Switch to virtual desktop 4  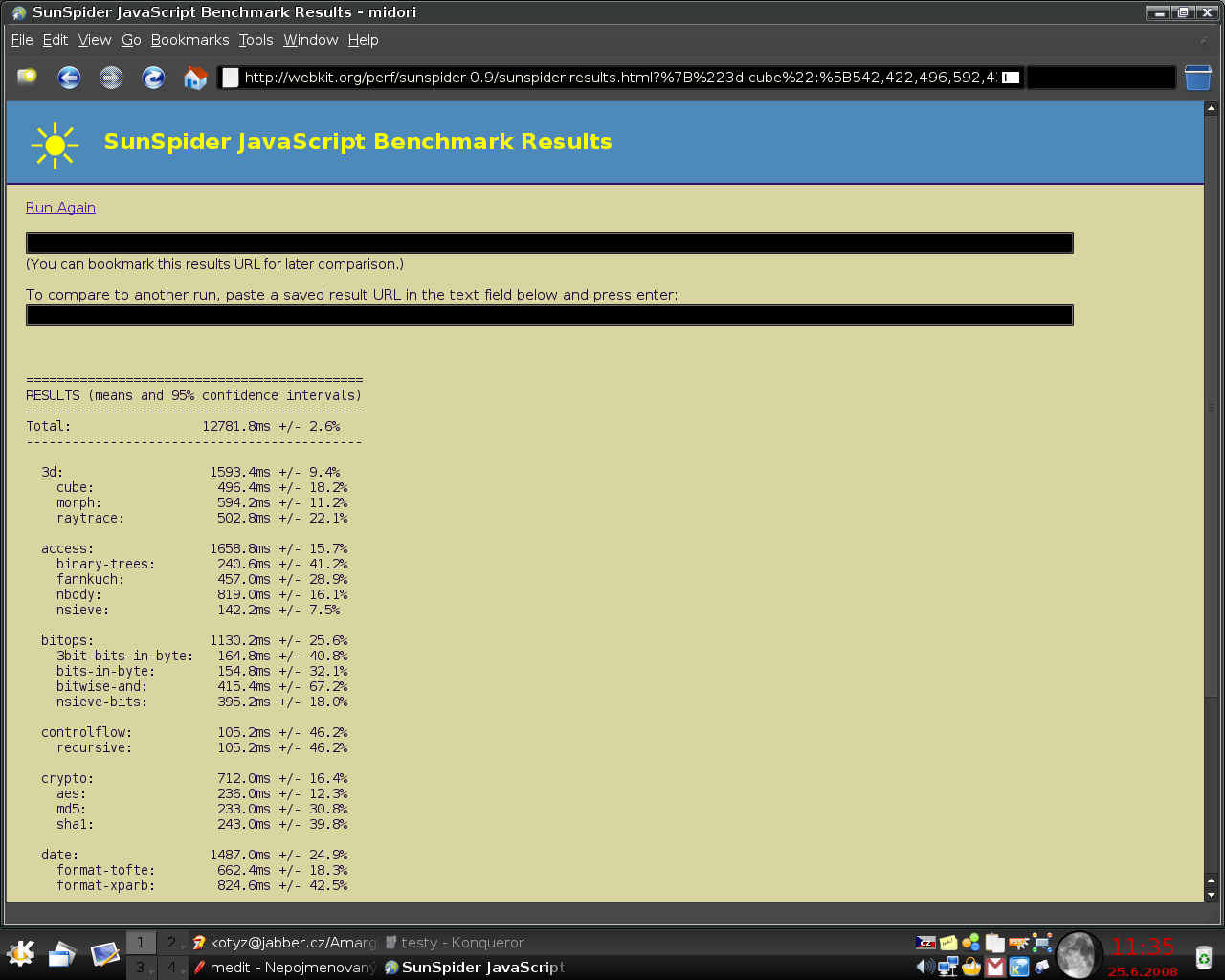click(171, 968)
